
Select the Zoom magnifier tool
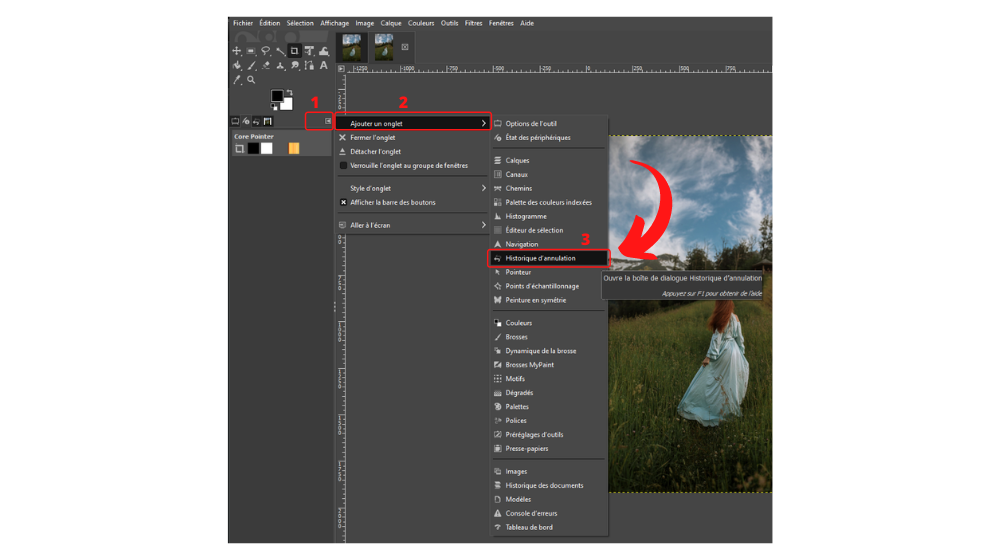pyautogui.click(x=251, y=80)
